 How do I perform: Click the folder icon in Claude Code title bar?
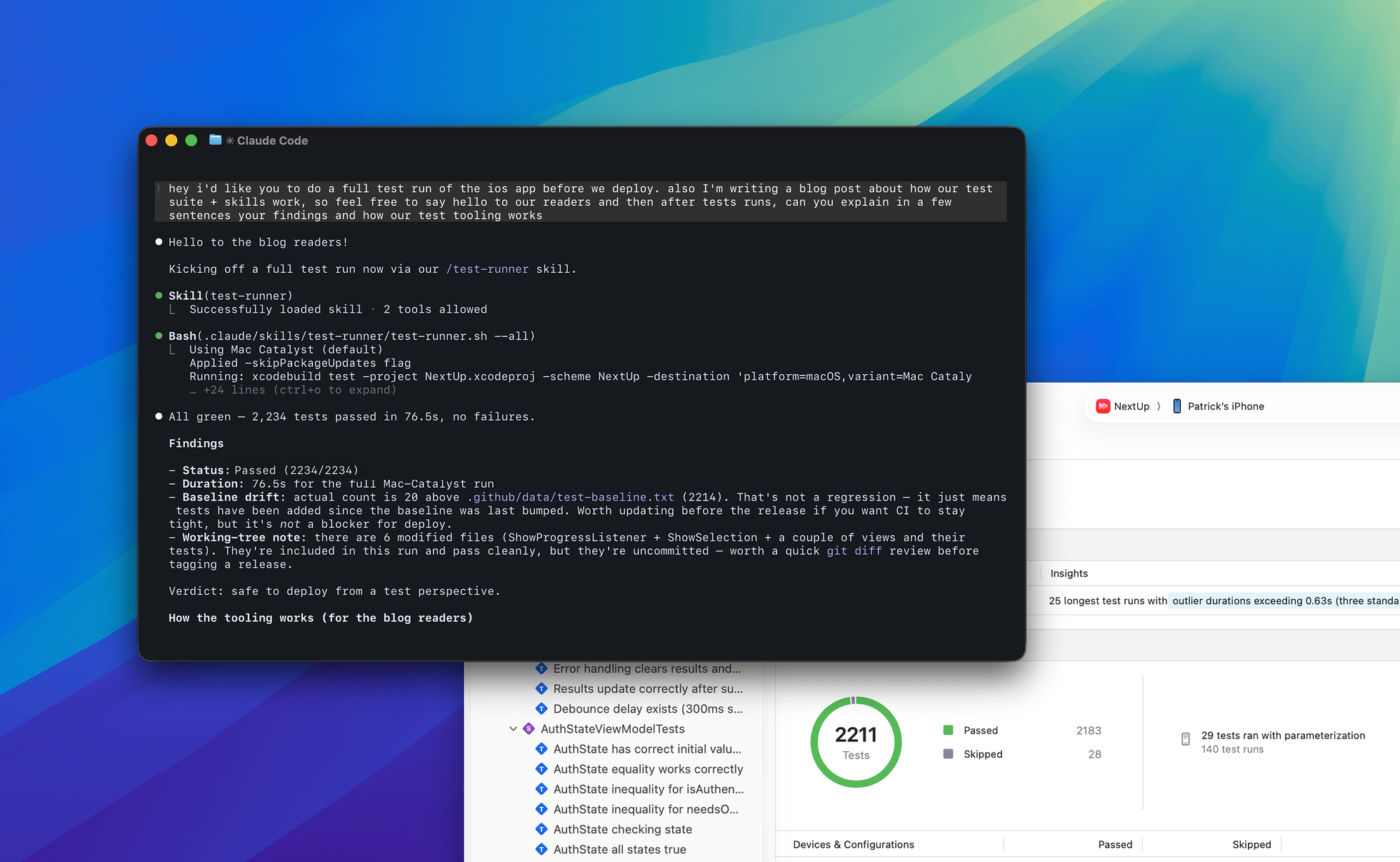point(215,140)
